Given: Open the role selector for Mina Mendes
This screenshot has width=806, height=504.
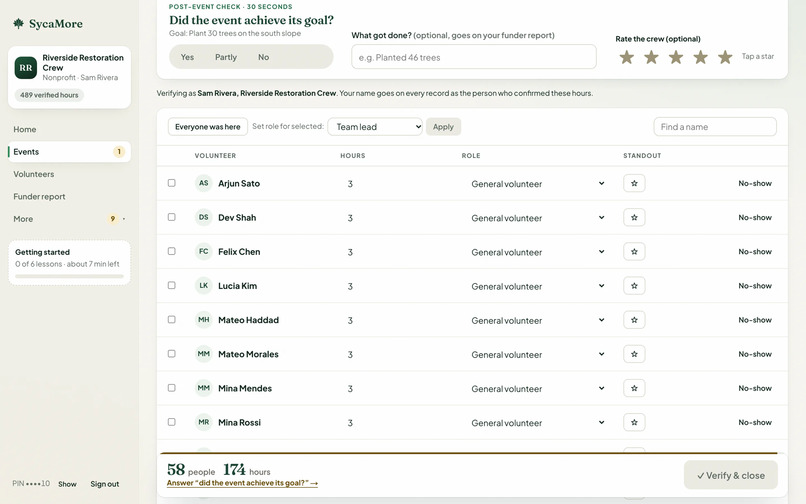Looking at the screenshot, I should point(536,388).
